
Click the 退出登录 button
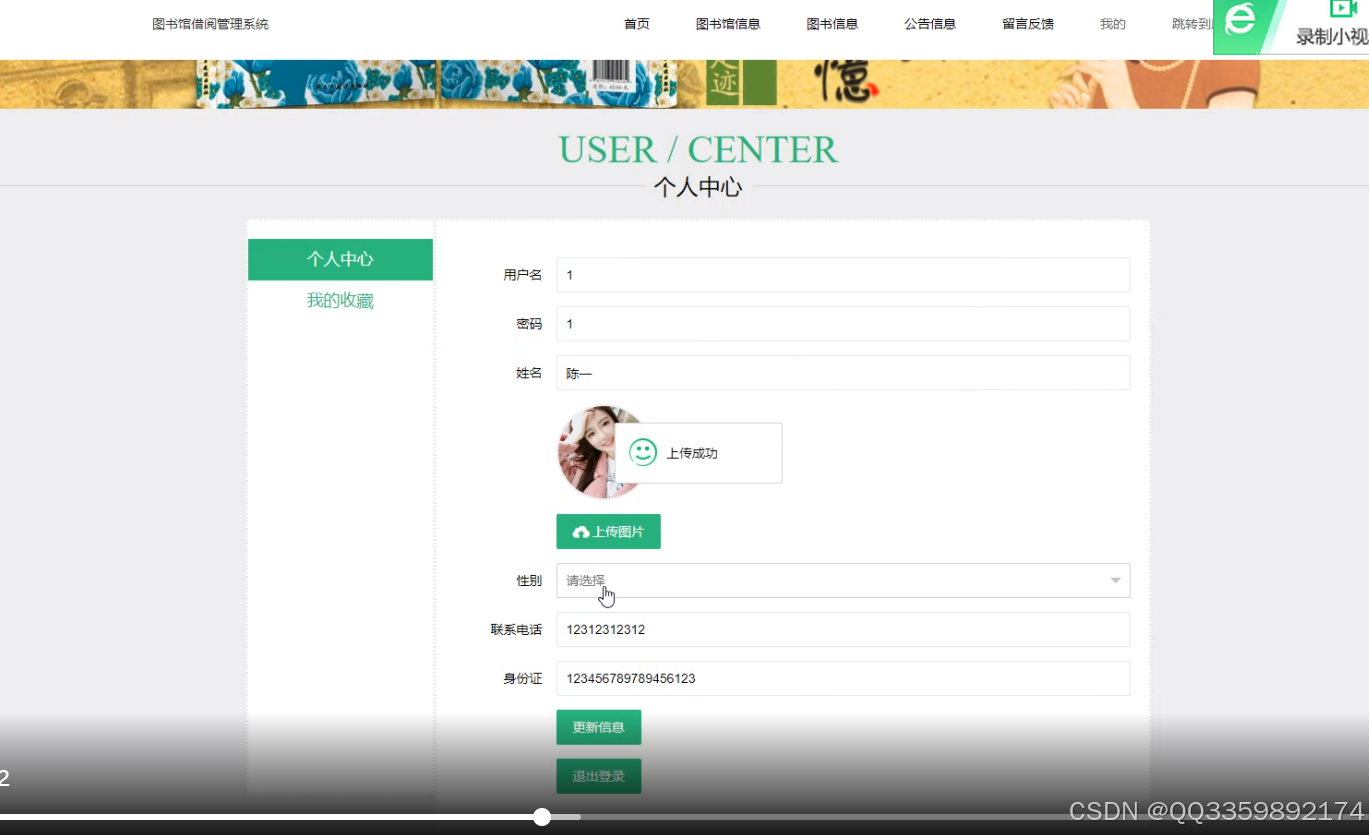click(x=598, y=776)
